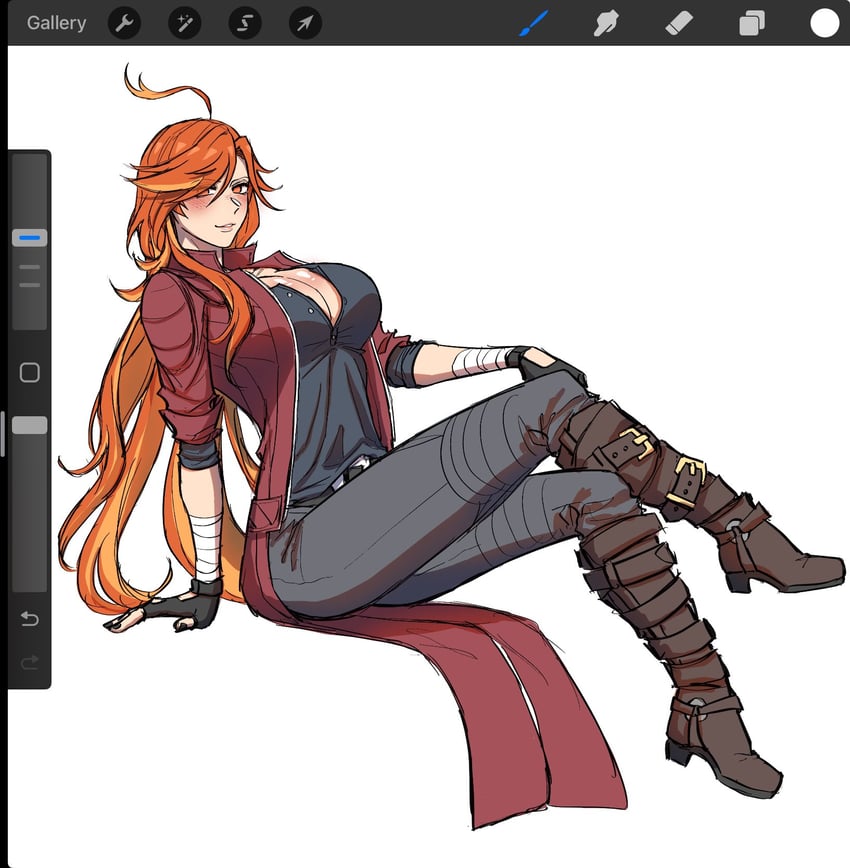Tap the square Modify eyedropper button
850x868 pixels.
point(29,373)
